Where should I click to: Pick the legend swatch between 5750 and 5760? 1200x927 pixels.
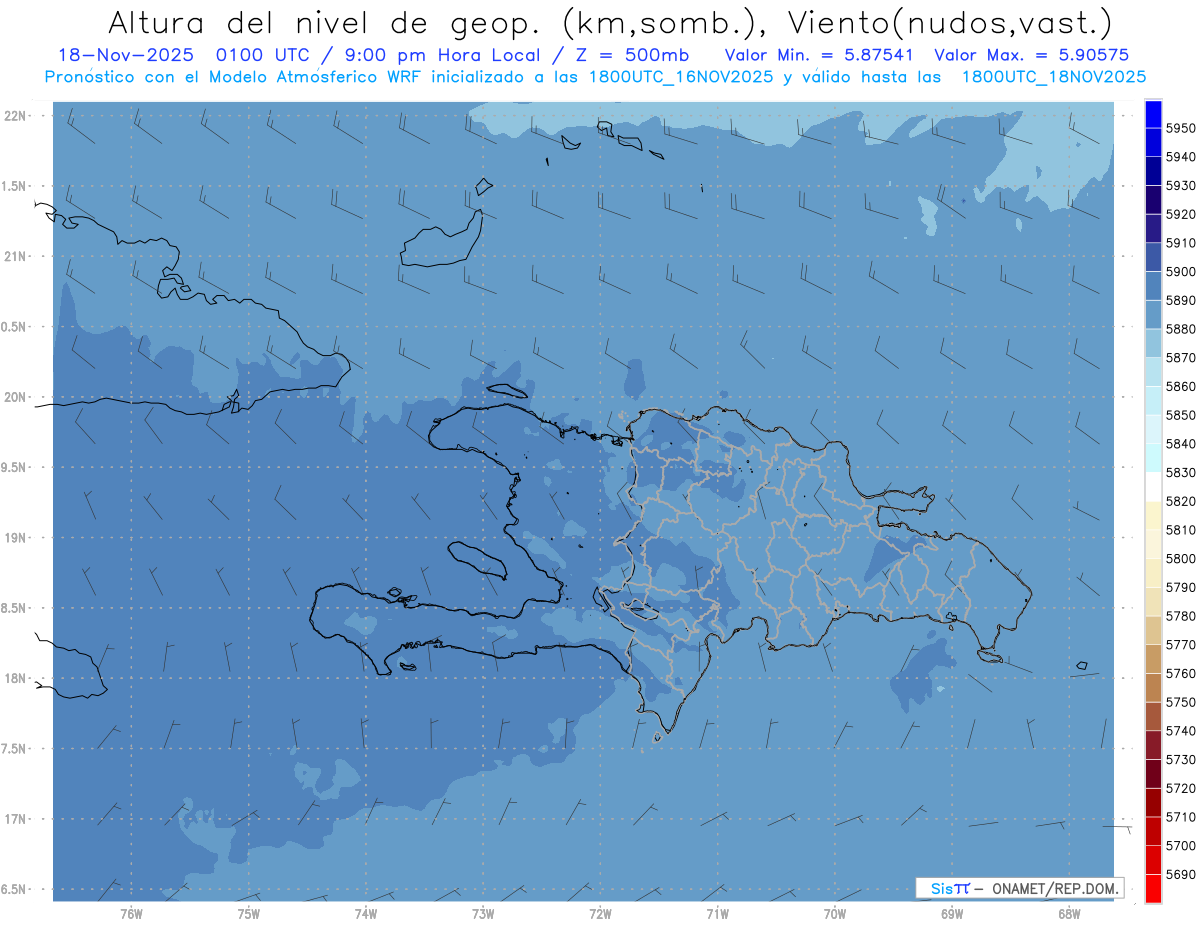(1153, 687)
